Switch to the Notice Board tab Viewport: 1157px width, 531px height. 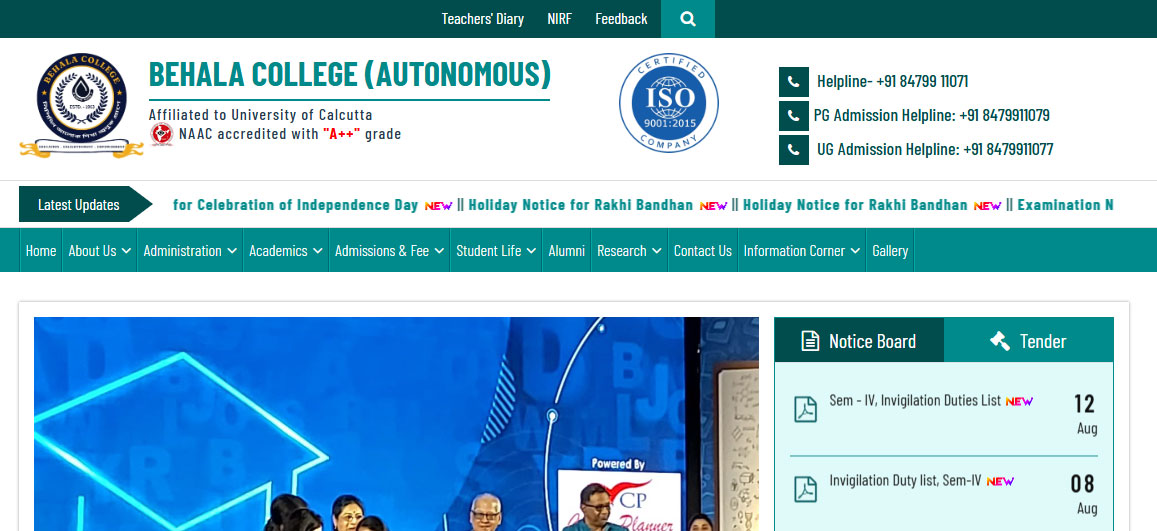[859, 340]
